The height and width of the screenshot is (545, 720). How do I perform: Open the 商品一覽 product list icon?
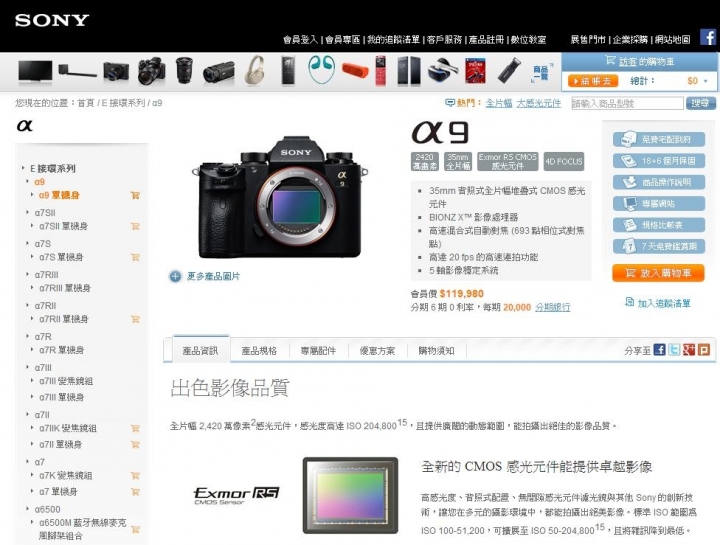pyautogui.click(x=542, y=73)
